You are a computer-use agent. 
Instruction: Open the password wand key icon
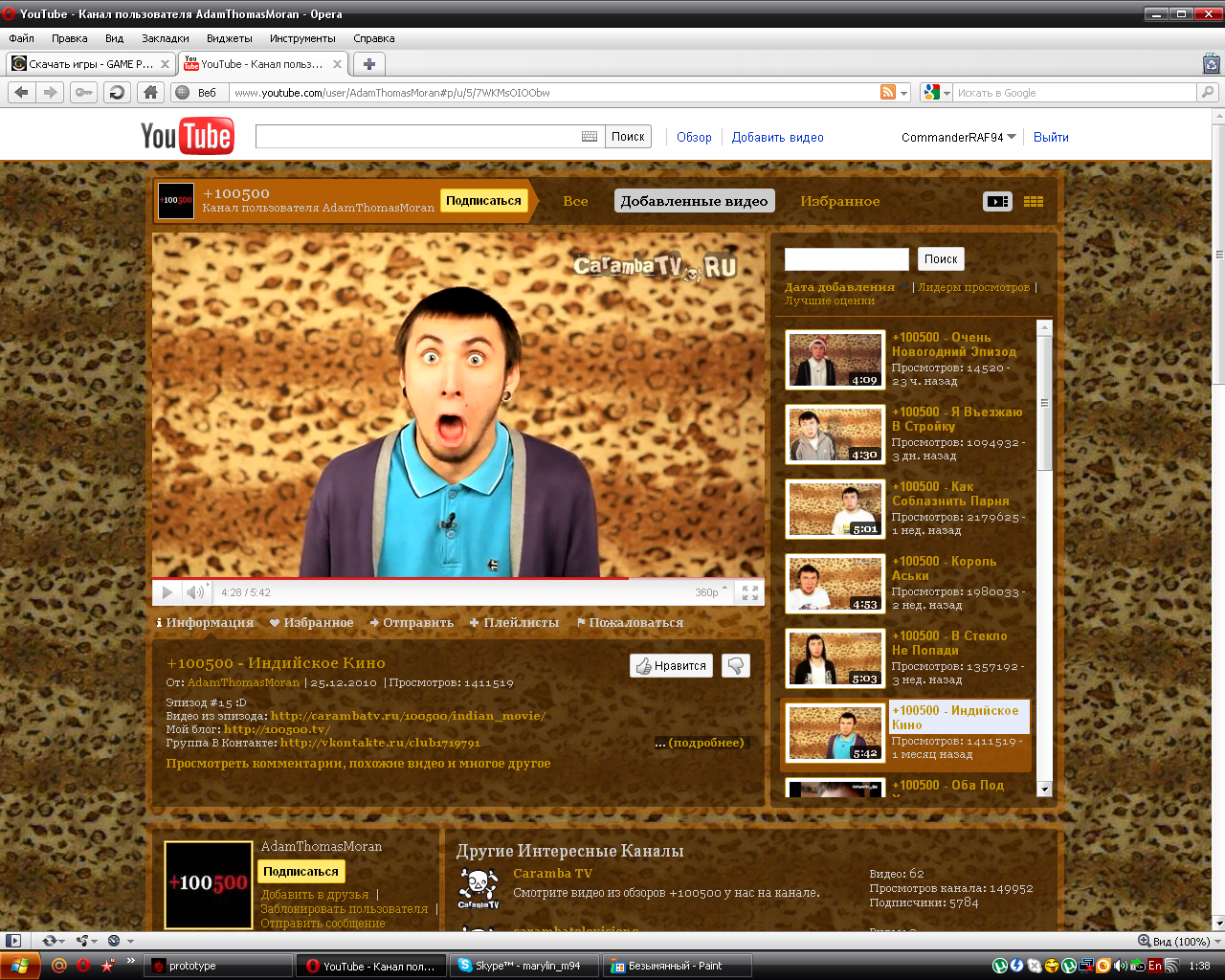coord(83,93)
